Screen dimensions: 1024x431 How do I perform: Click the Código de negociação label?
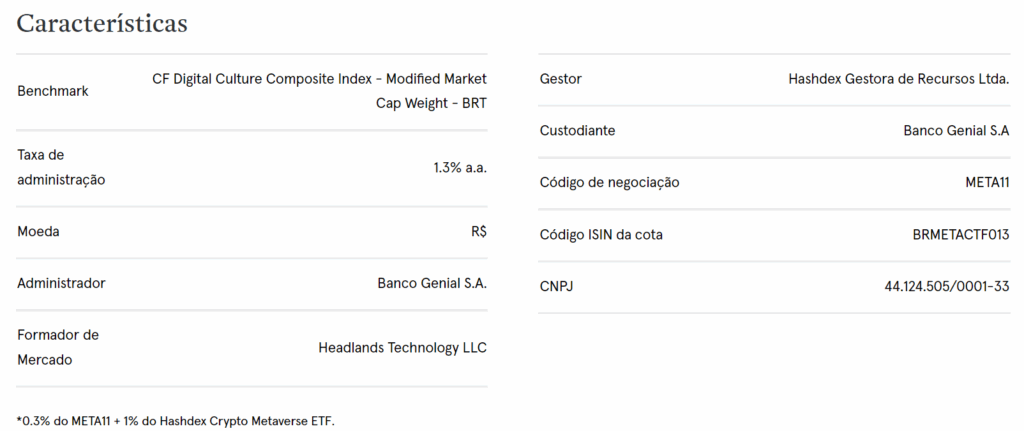(609, 183)
